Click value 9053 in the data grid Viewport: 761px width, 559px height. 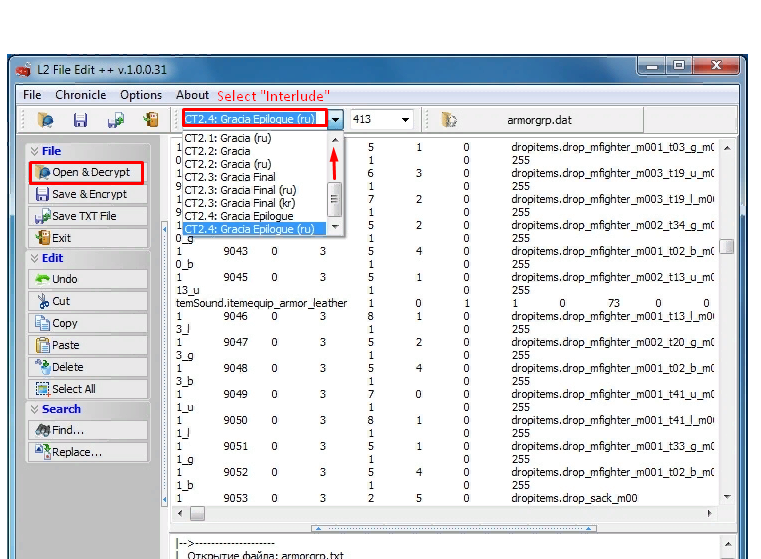point(235,498)
